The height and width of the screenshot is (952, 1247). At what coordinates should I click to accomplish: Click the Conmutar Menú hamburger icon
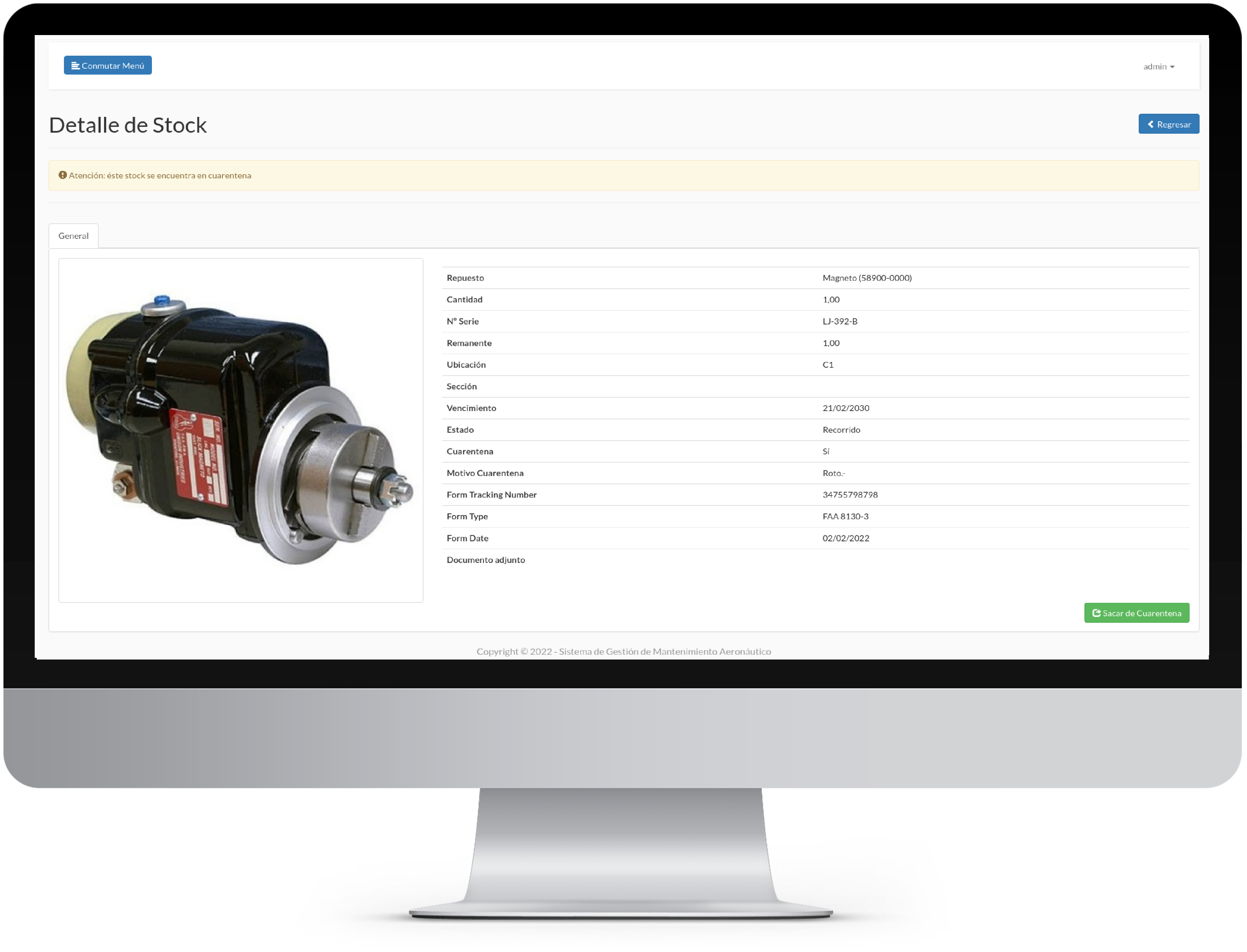[x=75, y=66]
